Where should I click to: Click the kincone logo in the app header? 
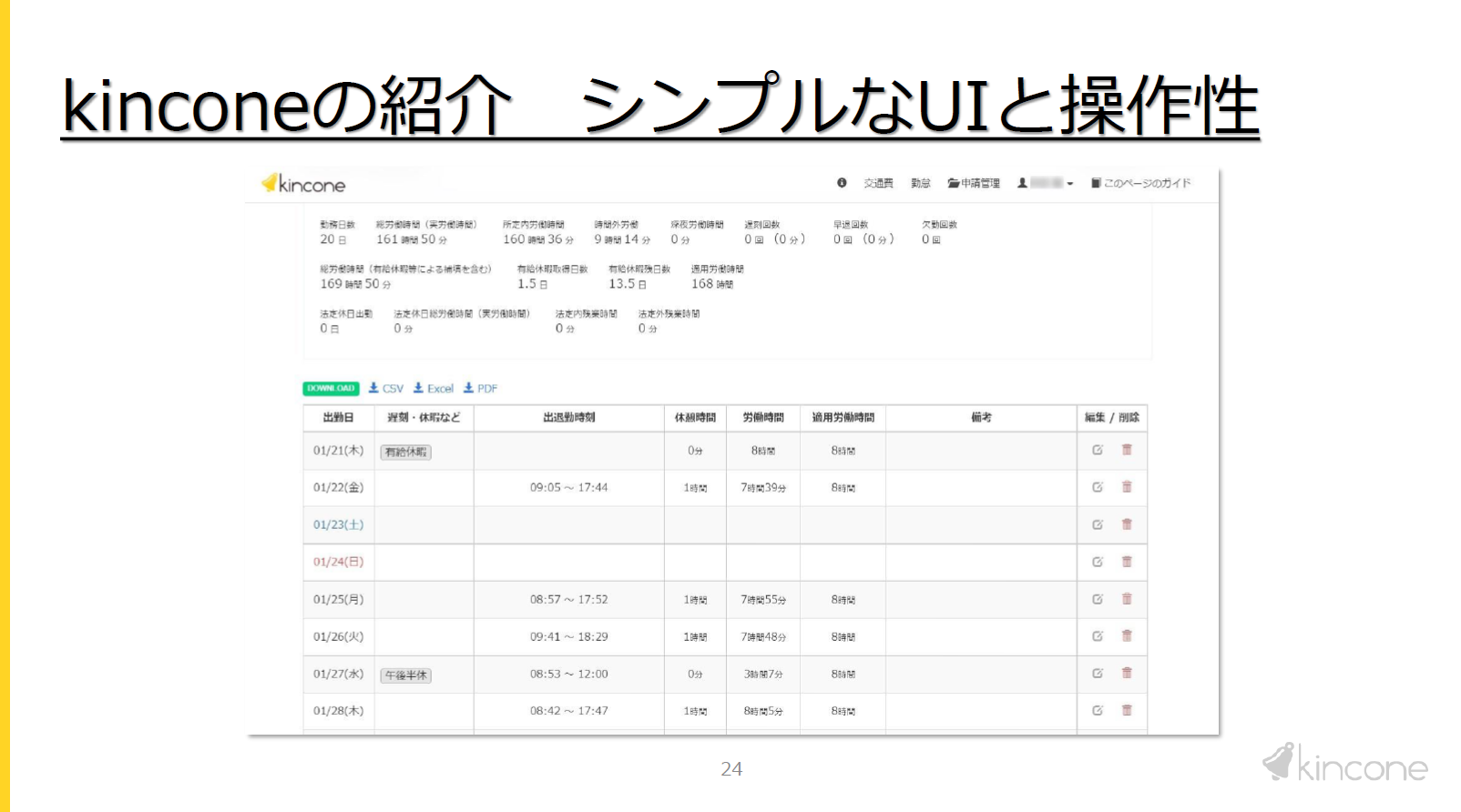pos(303,184)
